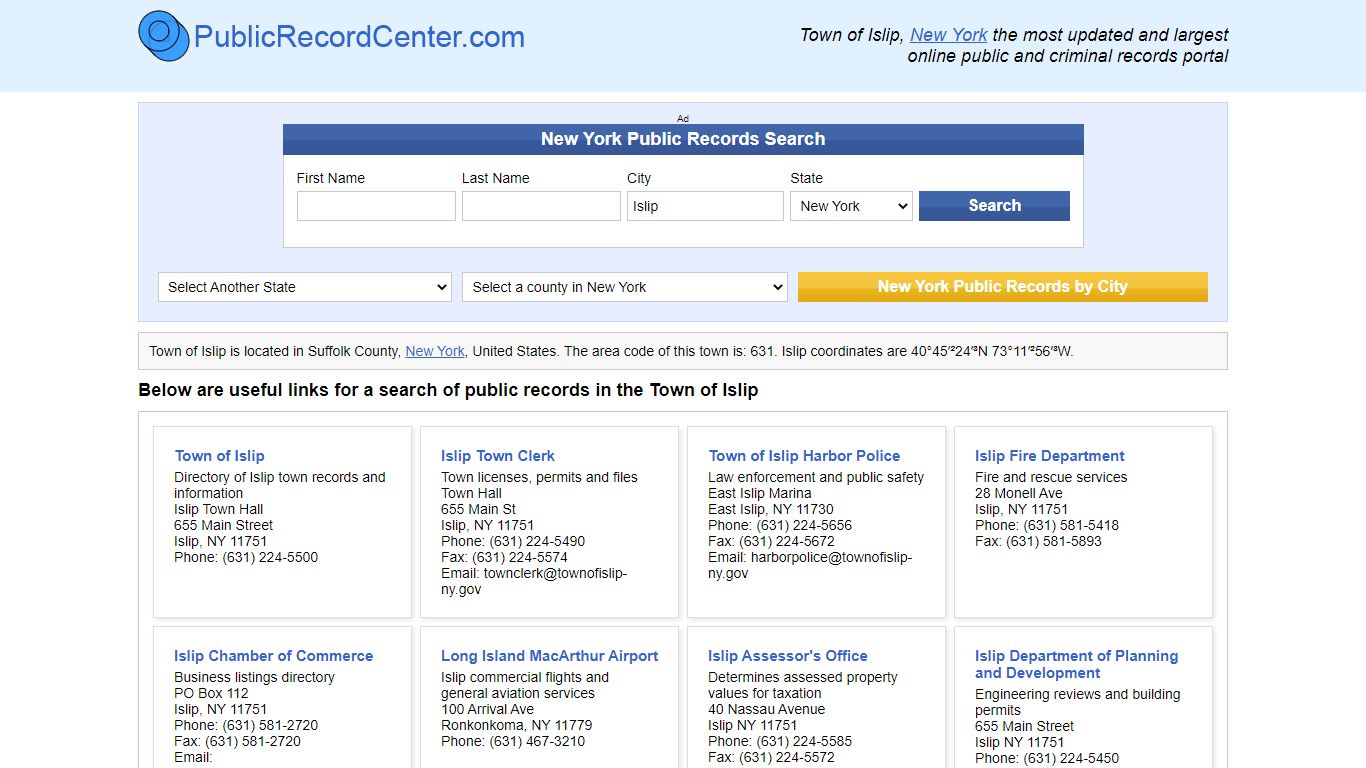1366x768 pixels.
Task: Click New York Public Records Search header
Action: click(x=683, y=139)
